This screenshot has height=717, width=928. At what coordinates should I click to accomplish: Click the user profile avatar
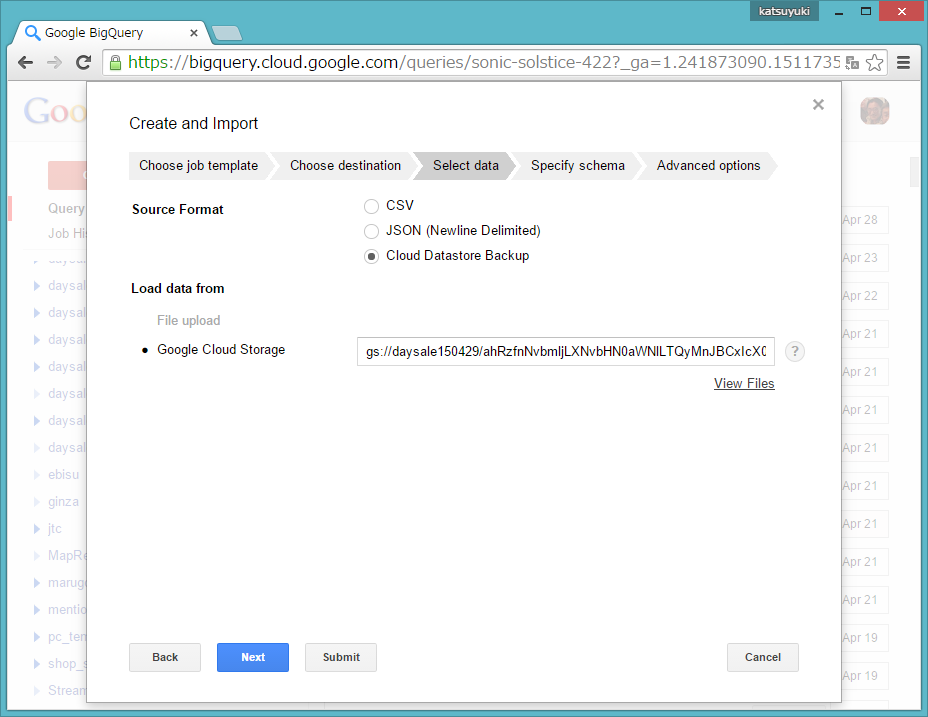875,111
